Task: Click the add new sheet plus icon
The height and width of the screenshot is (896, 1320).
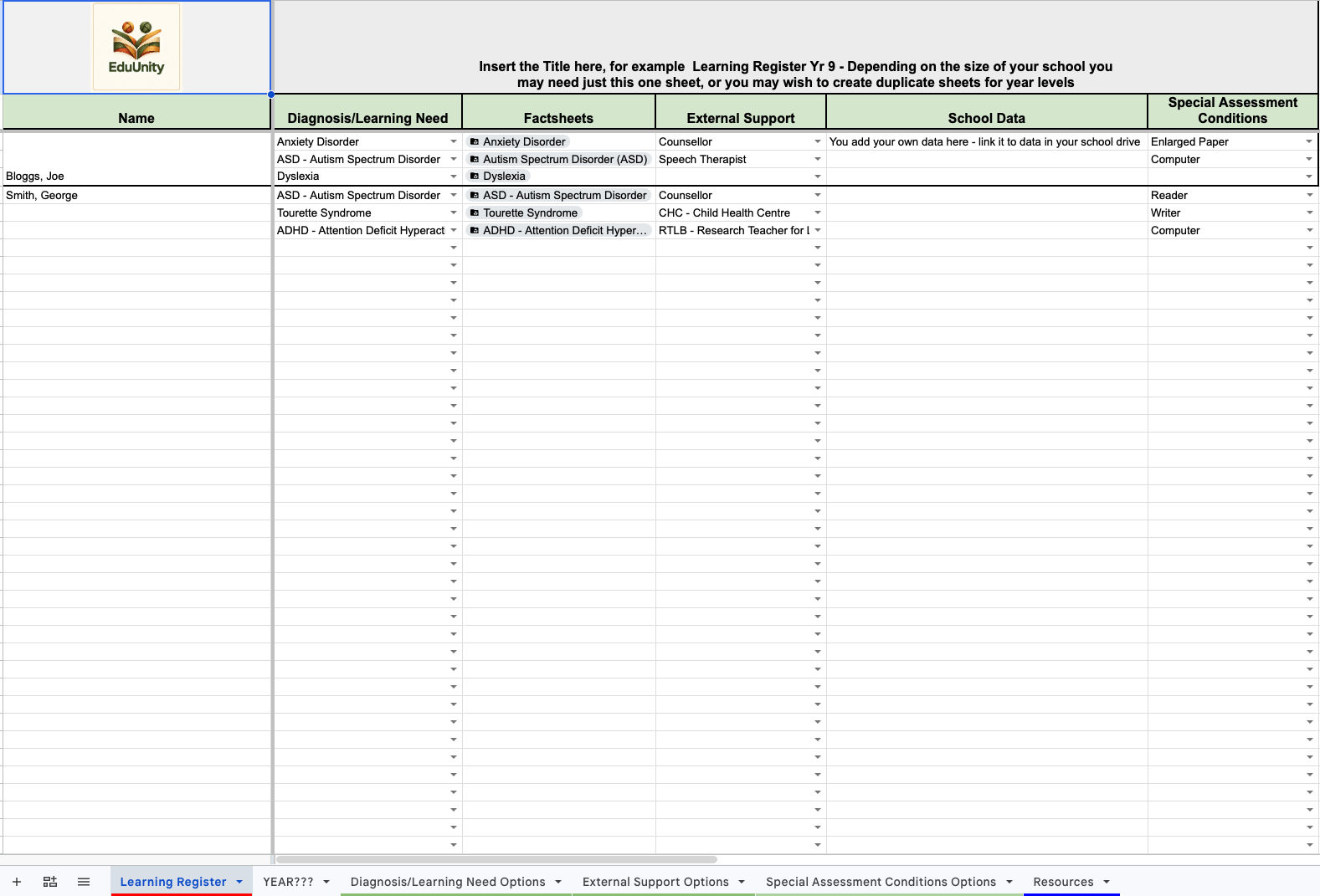Action: pos(17,882)
